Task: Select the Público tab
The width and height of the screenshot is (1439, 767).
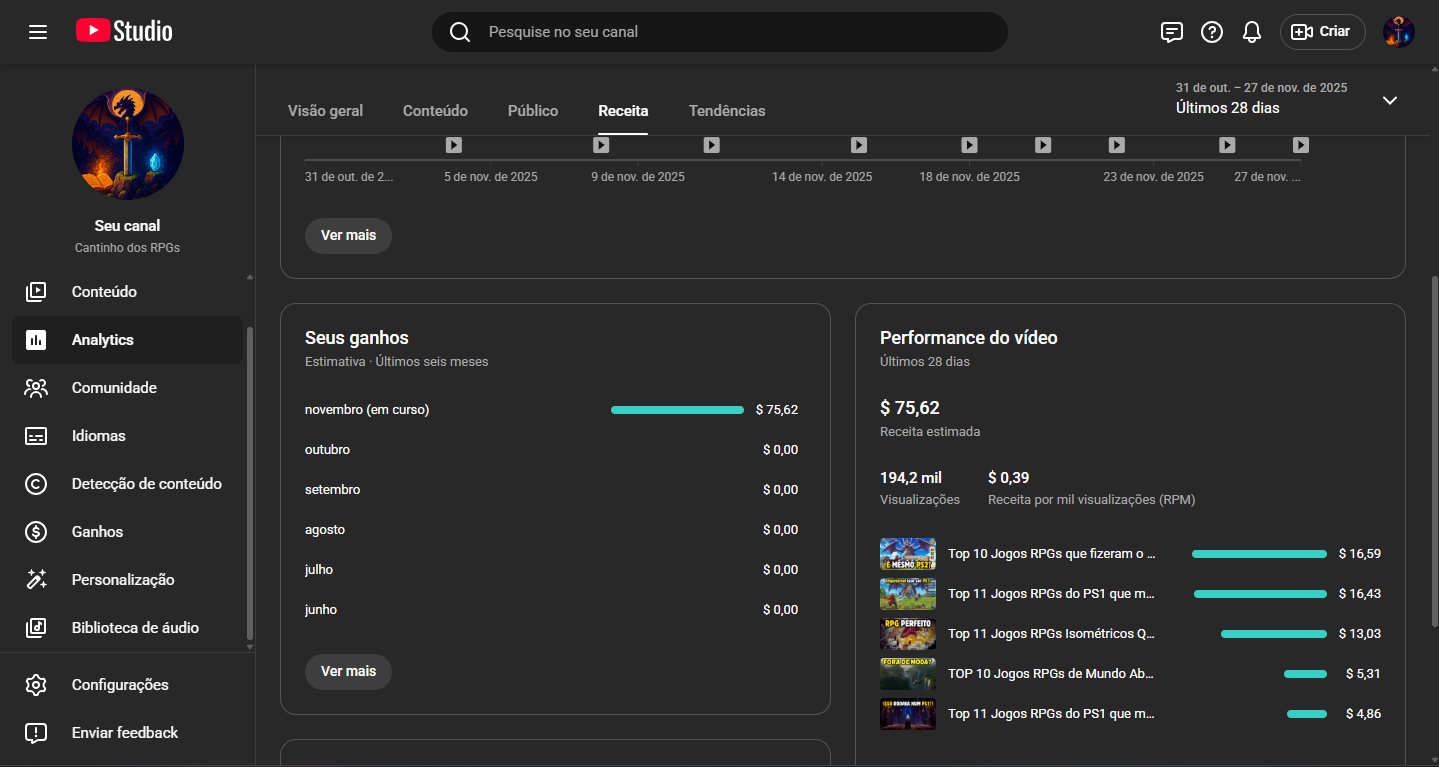Action: point(532,111)
